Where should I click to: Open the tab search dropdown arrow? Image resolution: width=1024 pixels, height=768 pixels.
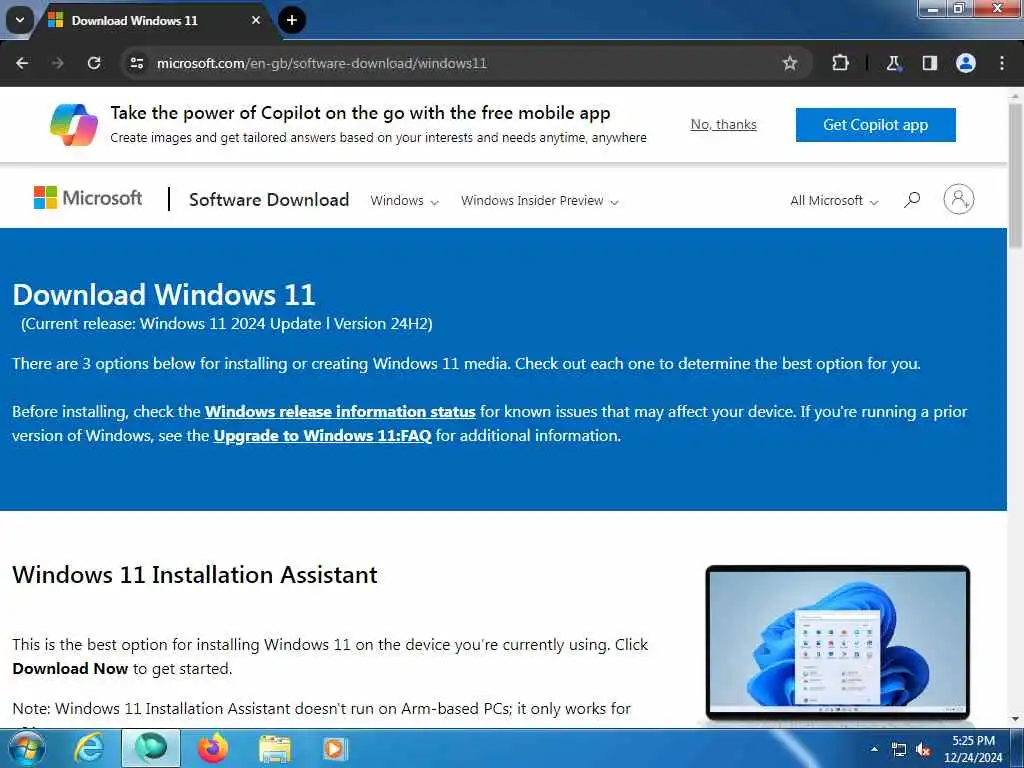(20, 20)
